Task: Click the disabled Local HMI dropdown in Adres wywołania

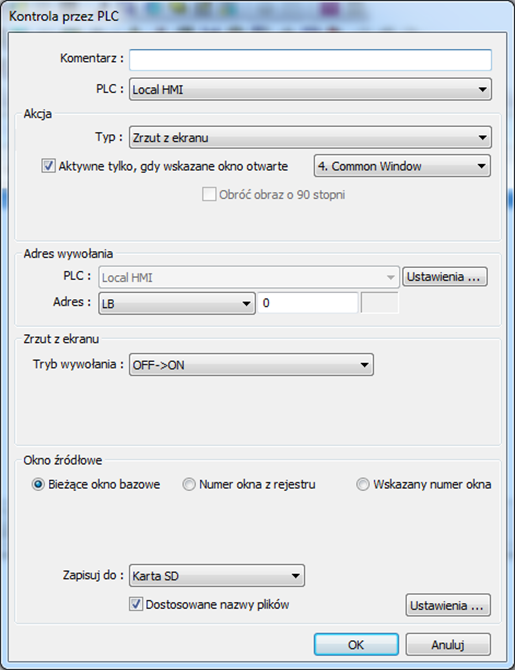Action: point(249,277)
